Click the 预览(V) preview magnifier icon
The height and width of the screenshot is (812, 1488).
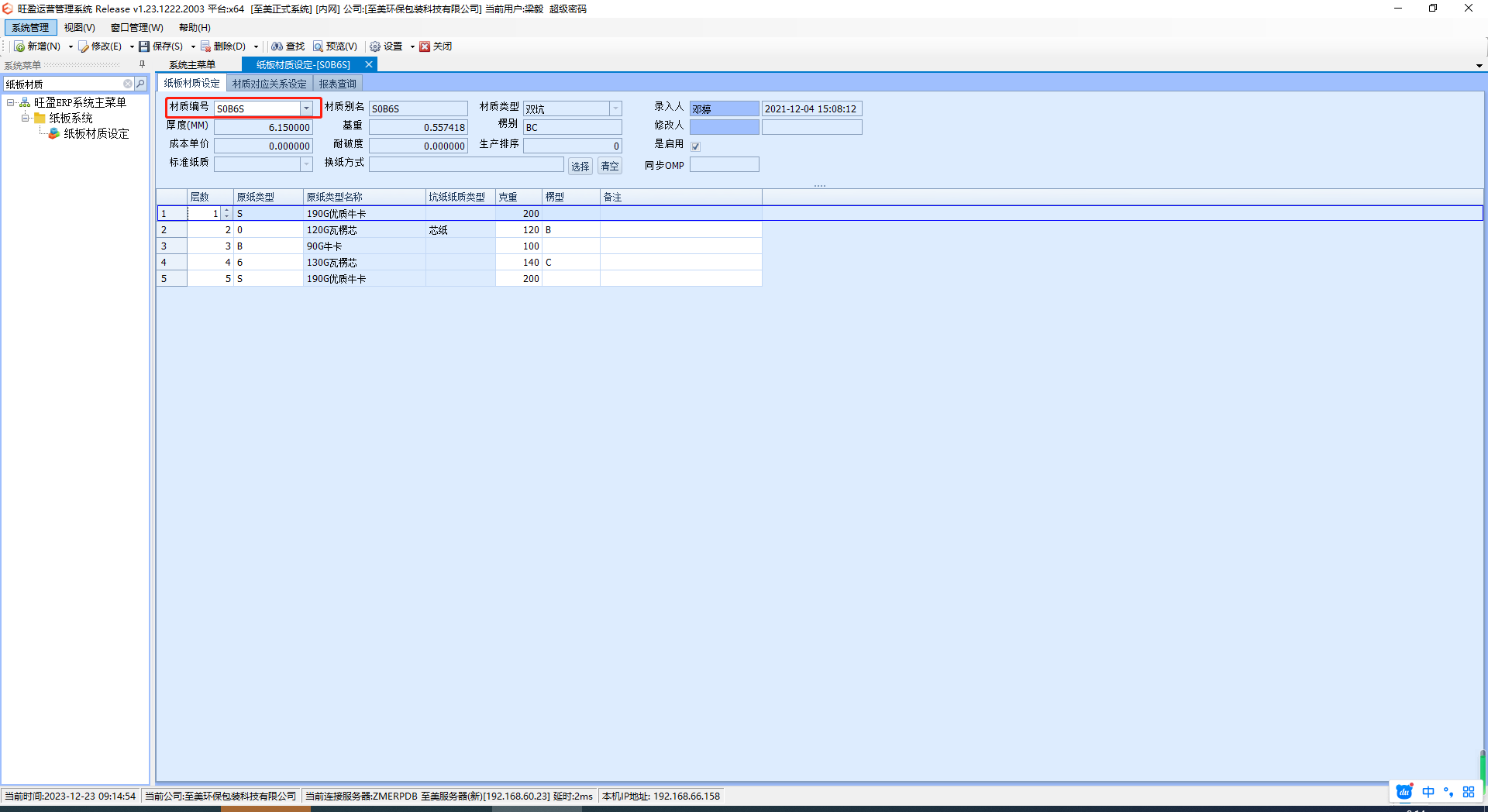tap(318, 46)
